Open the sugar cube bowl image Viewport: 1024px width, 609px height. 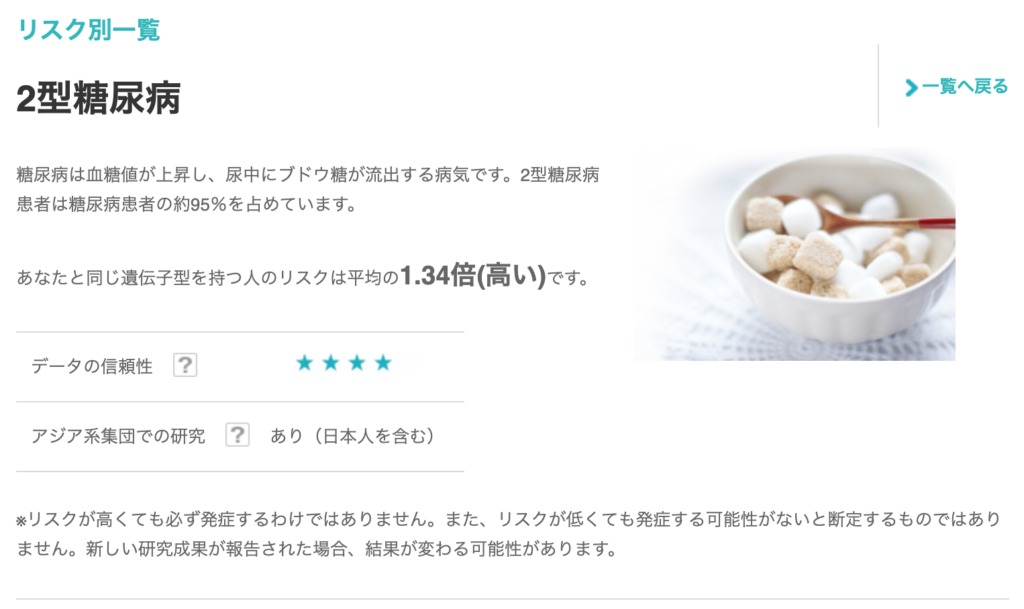[794, 254]
